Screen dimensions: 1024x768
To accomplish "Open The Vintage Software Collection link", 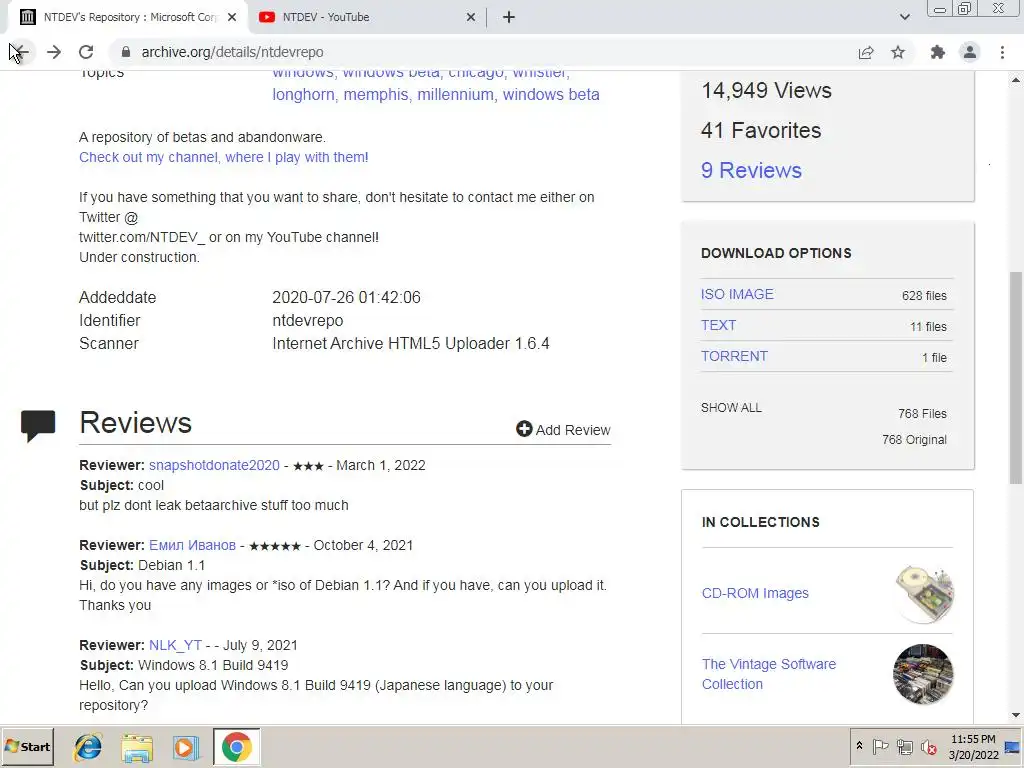I will [769, 674].
